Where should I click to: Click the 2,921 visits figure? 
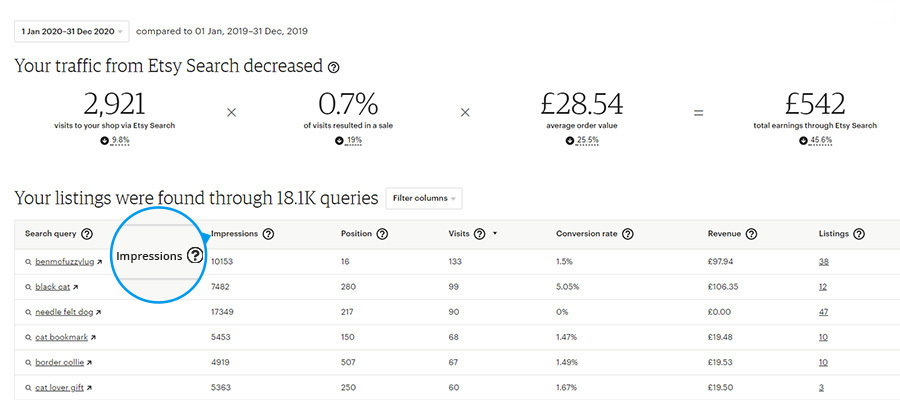pyautogui.click(x=115, y=105)
